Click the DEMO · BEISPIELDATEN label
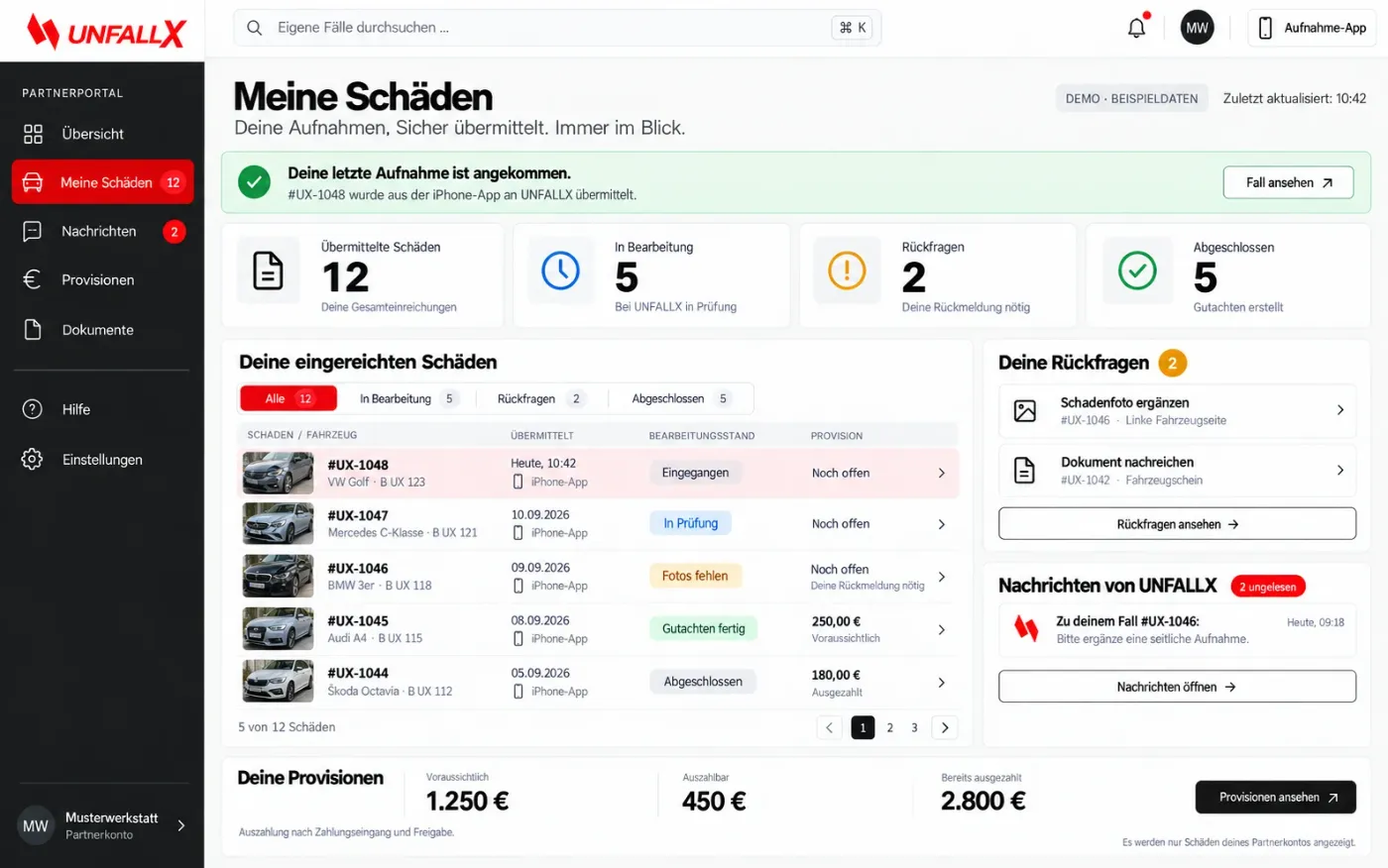1388x868 pixels. pos(1131,98)
